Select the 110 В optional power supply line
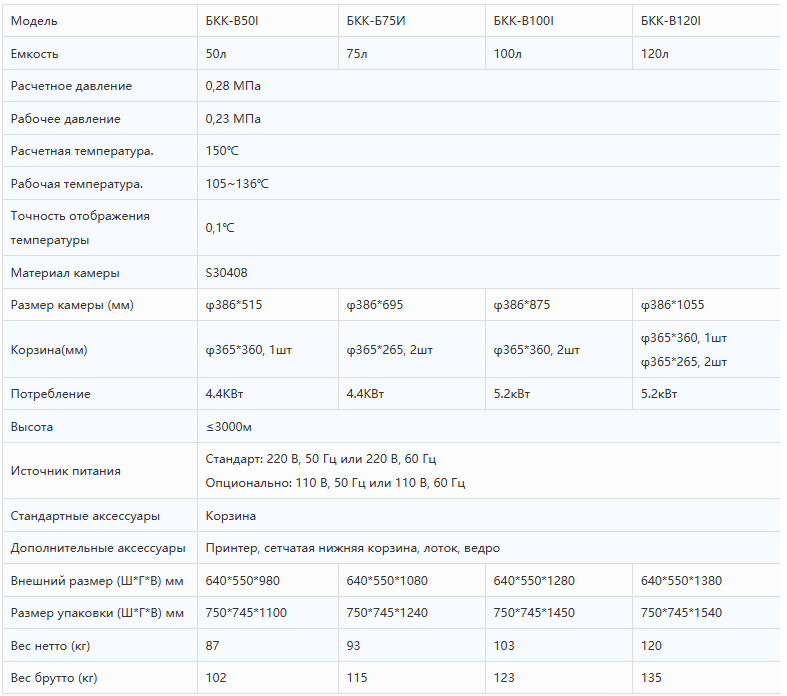The height and width of the screenshot is (696, 787). [x=335, y=483]
